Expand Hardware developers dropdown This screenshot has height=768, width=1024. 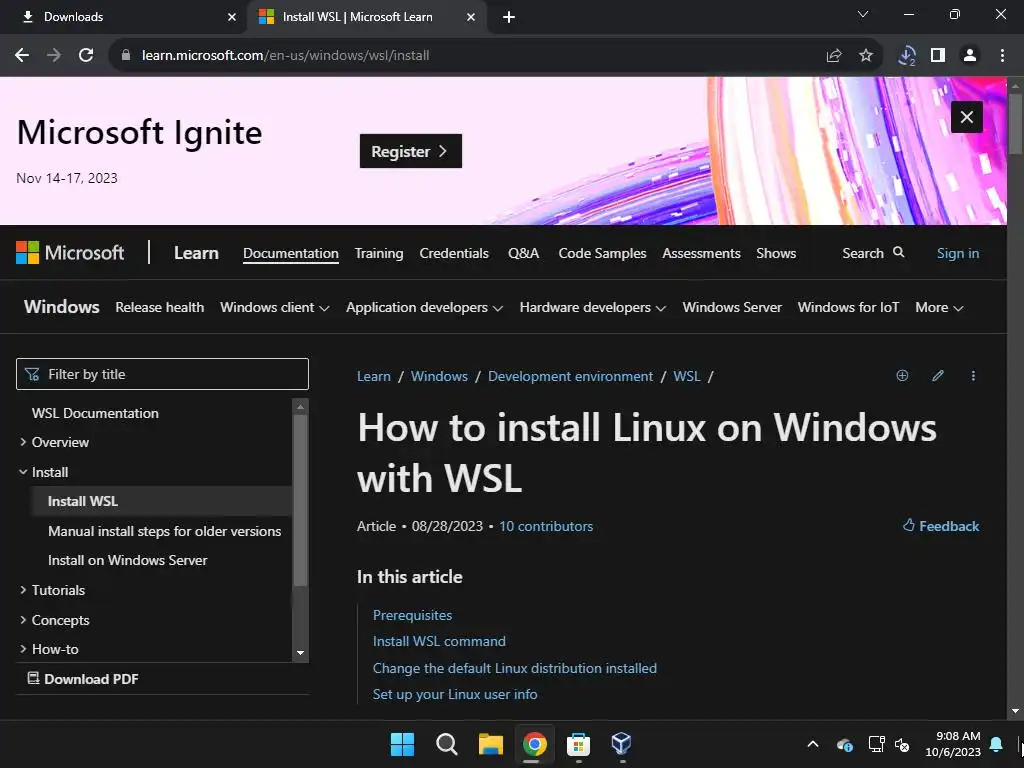tap(592, 307)
